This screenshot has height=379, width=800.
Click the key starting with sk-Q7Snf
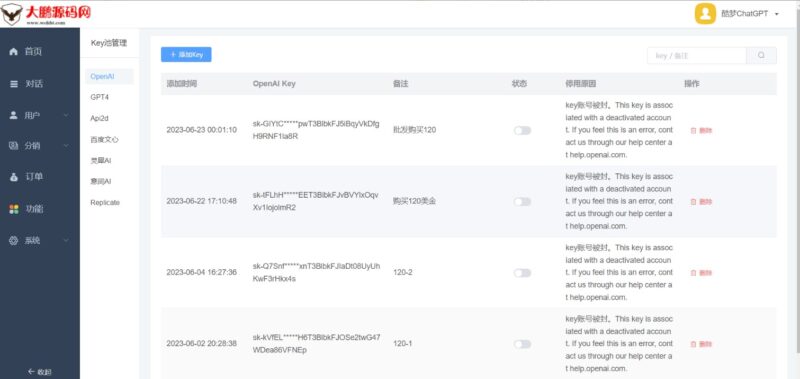point(316,272)
